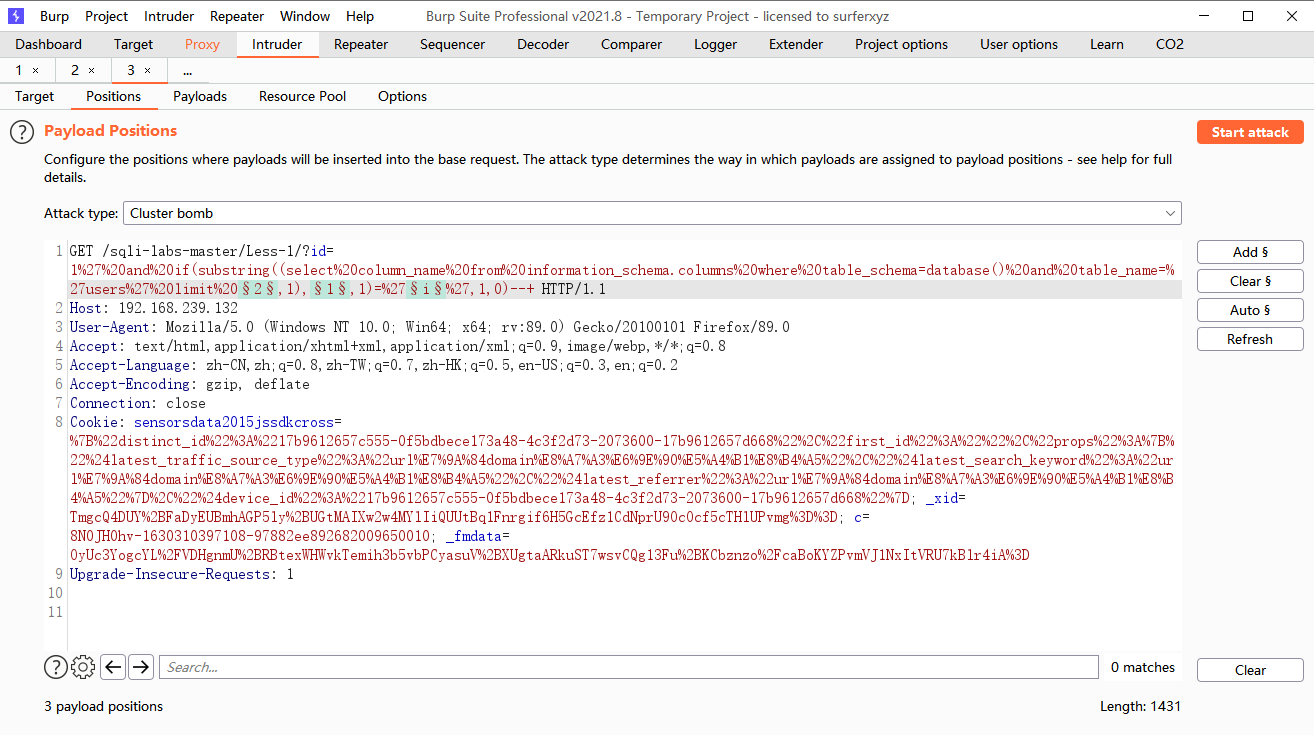Switch to the Proxy tab

click(202, 44)
